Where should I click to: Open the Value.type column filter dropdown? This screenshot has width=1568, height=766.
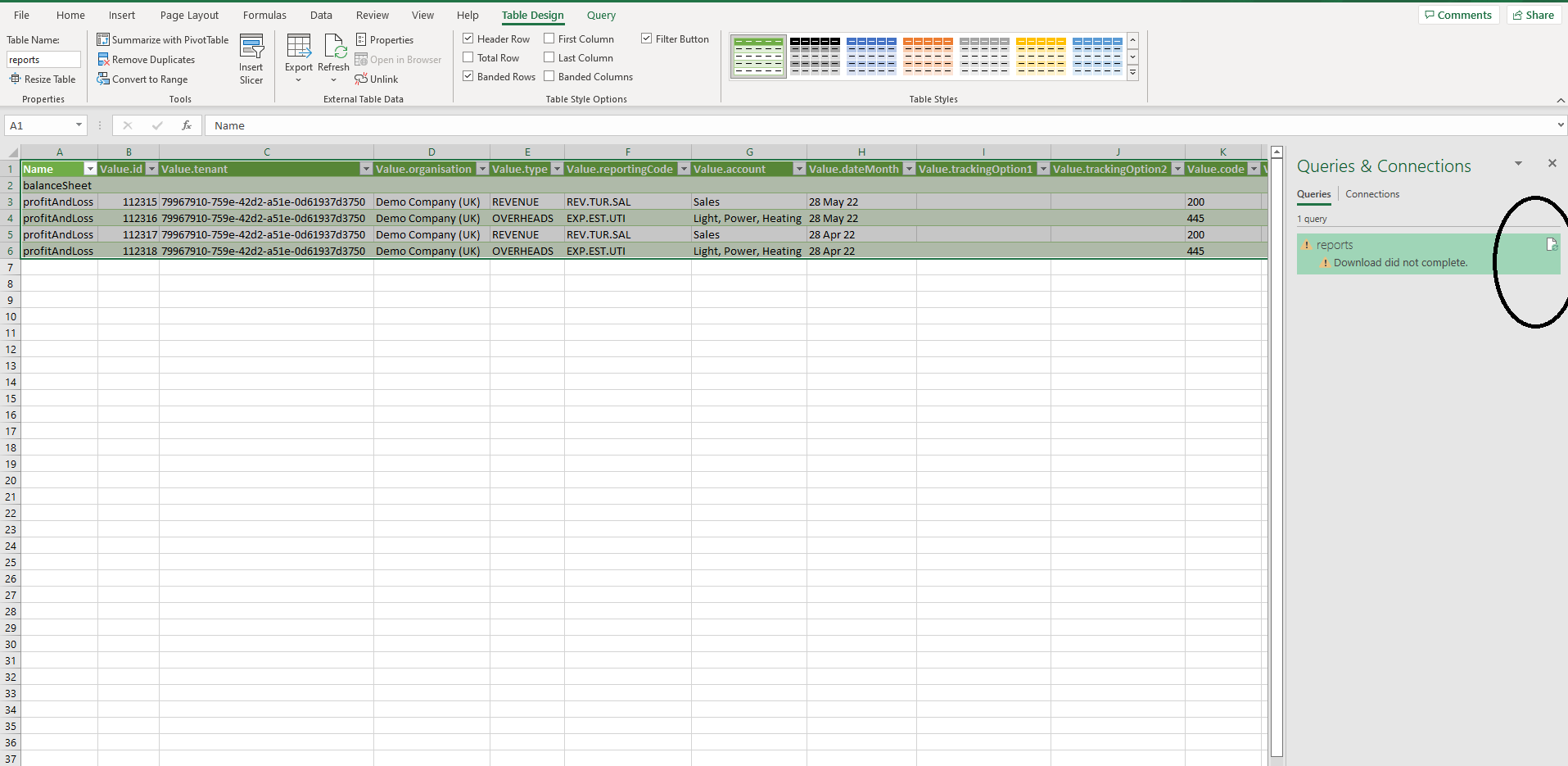click(557, 170)
